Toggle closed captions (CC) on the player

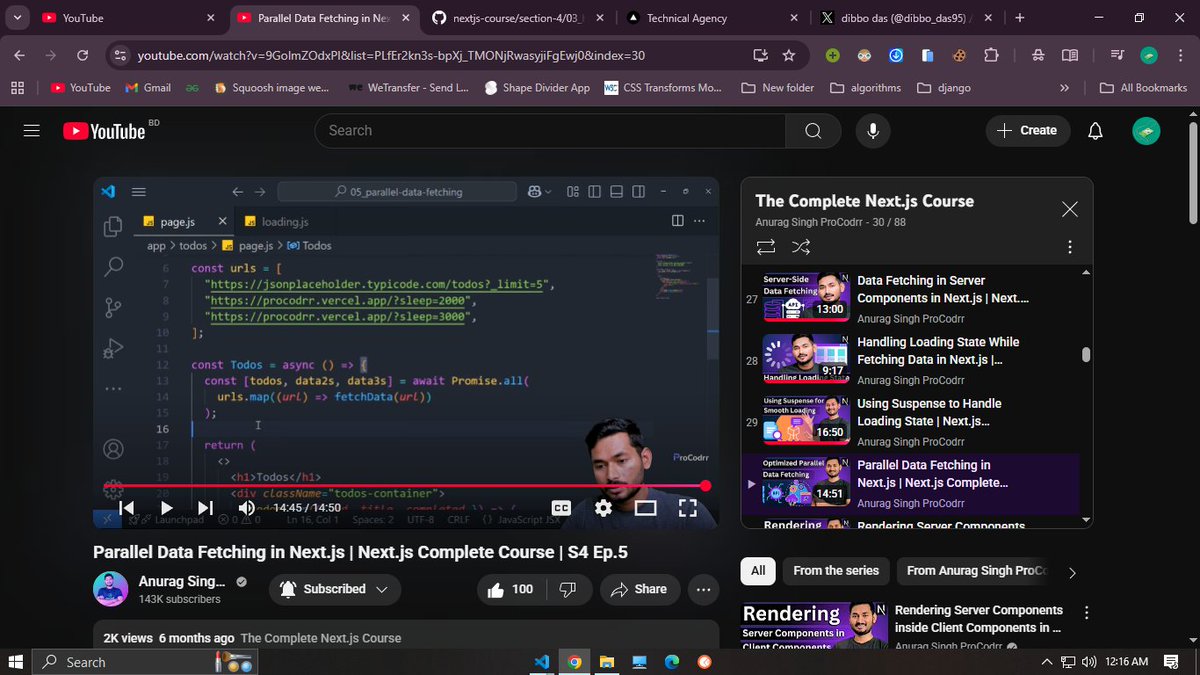(x=561, y=508)
